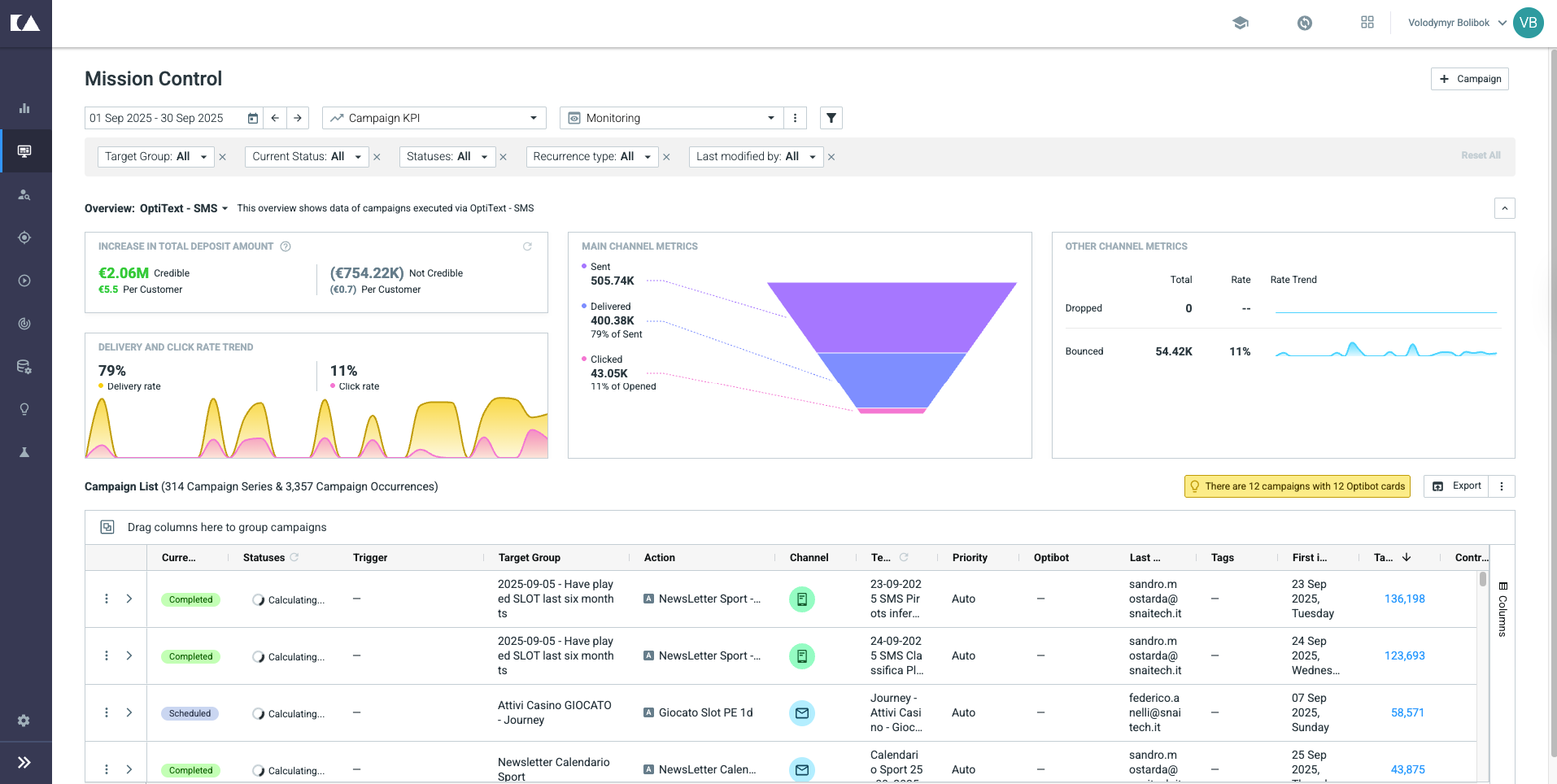Open the 12 Optibot cards notification

click(1297, 486)
